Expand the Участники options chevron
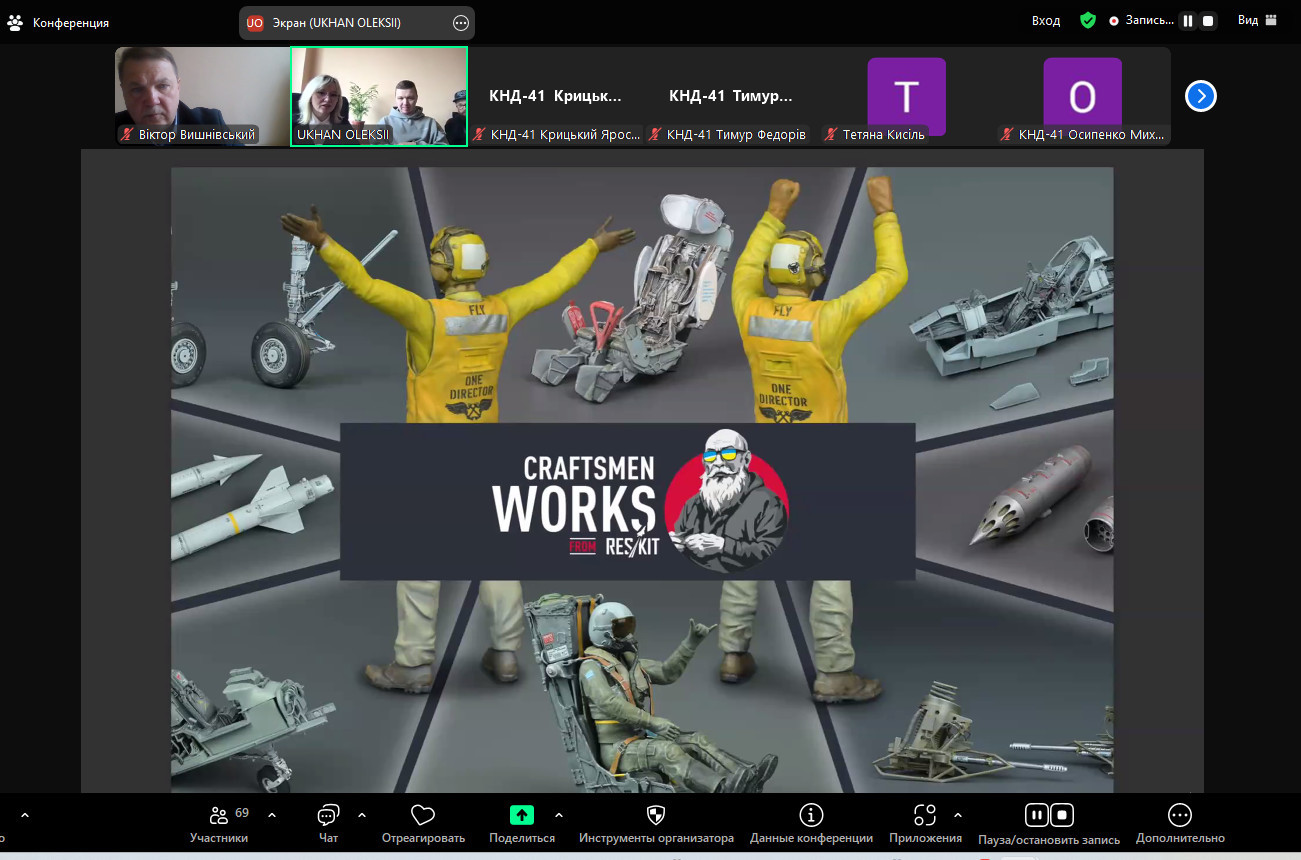The width and height of the screenshot is (1301, 860). (272, 815)
